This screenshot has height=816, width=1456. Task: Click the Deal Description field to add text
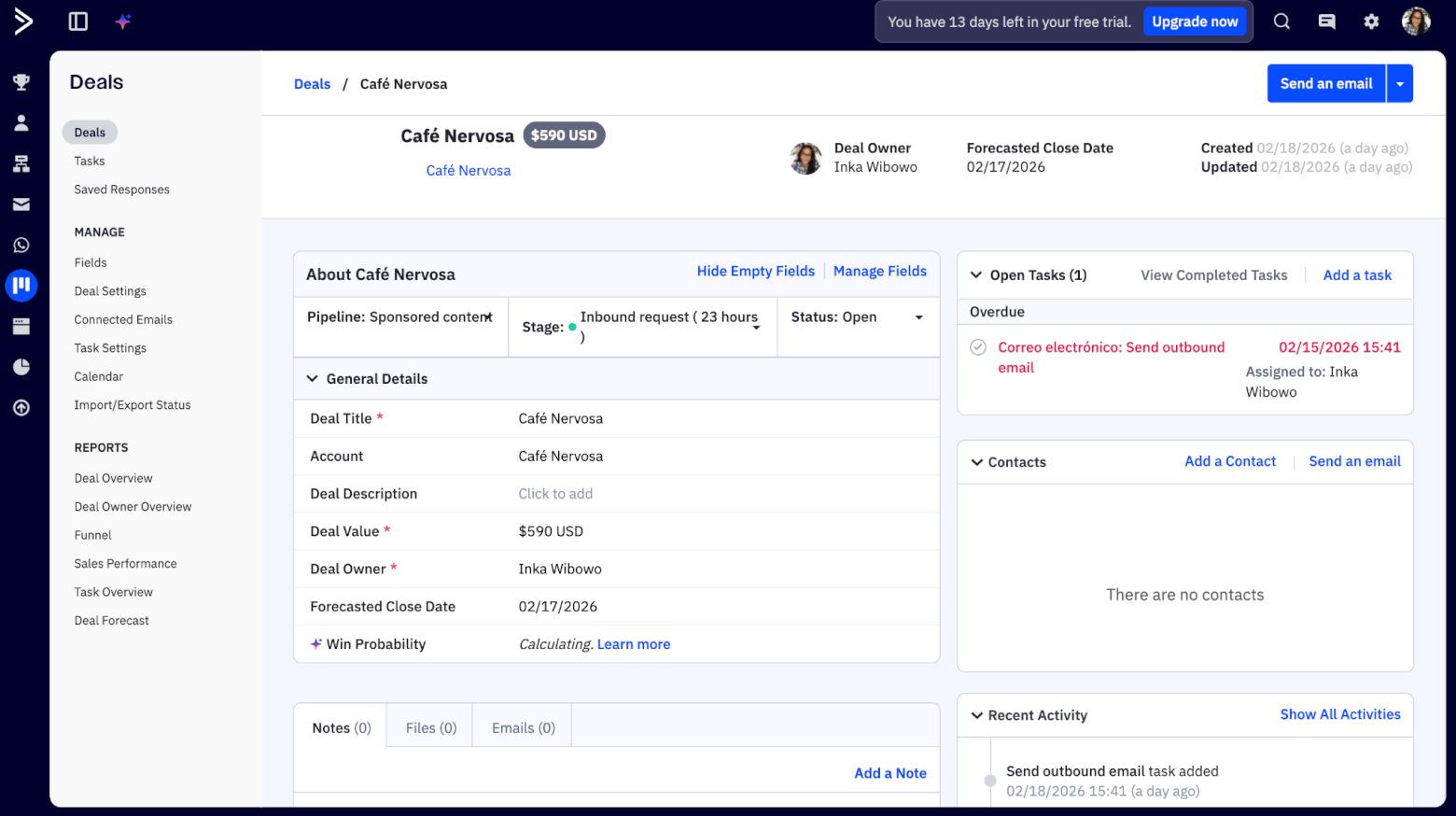[555, 493]
